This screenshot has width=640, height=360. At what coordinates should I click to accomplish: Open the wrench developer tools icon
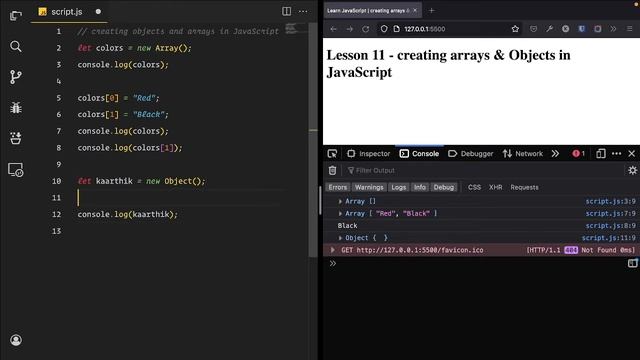549,29
